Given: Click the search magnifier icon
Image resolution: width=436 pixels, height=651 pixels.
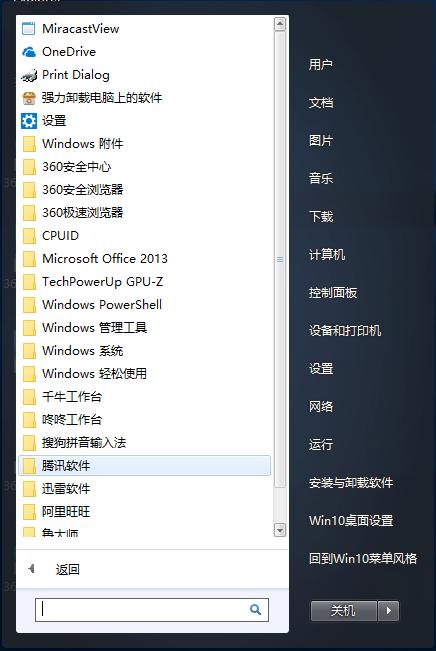Looking at the screenshot, I should click(x=255, y=609).
